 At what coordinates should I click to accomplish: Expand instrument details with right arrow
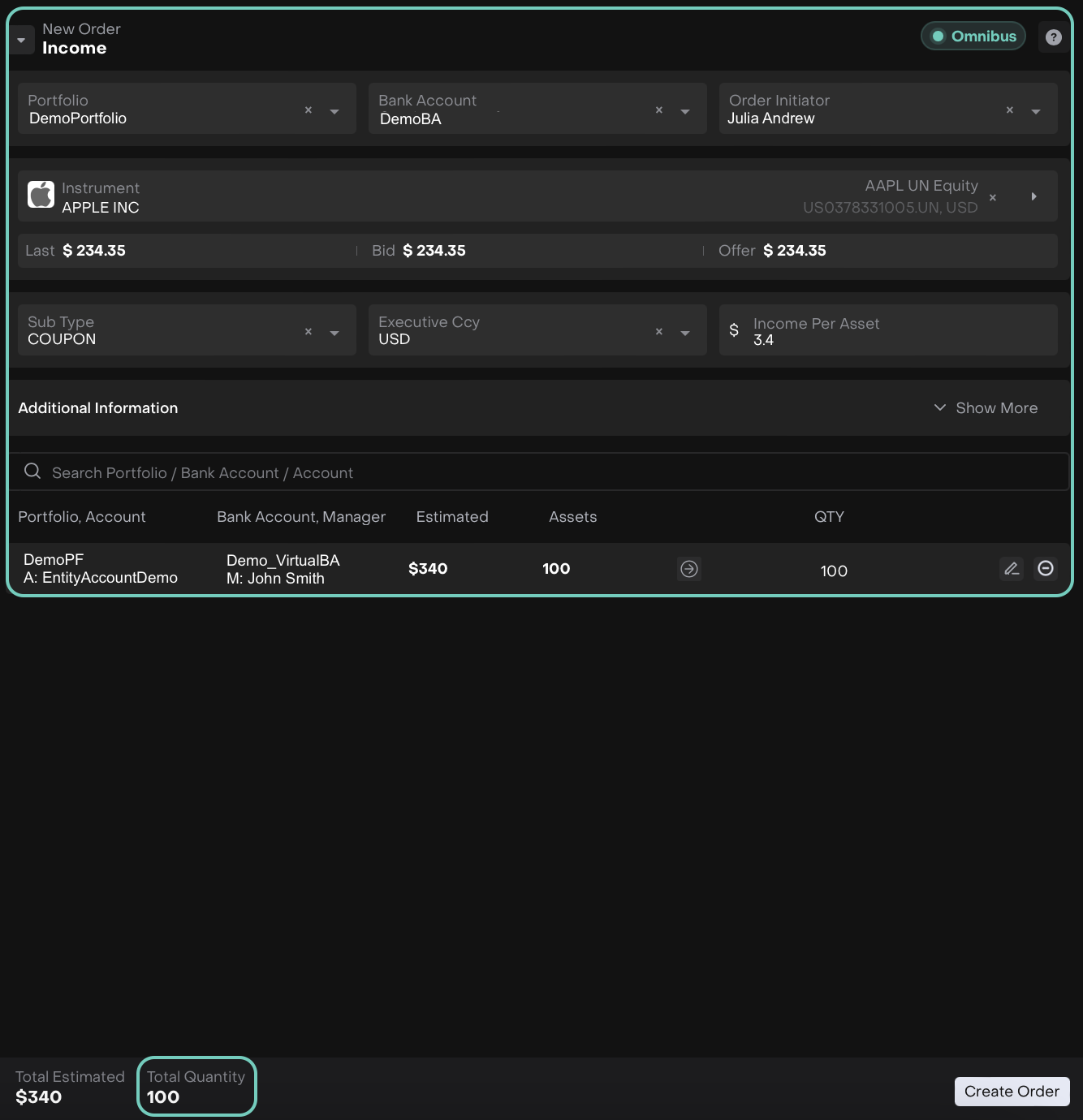tap(1033, 196)
